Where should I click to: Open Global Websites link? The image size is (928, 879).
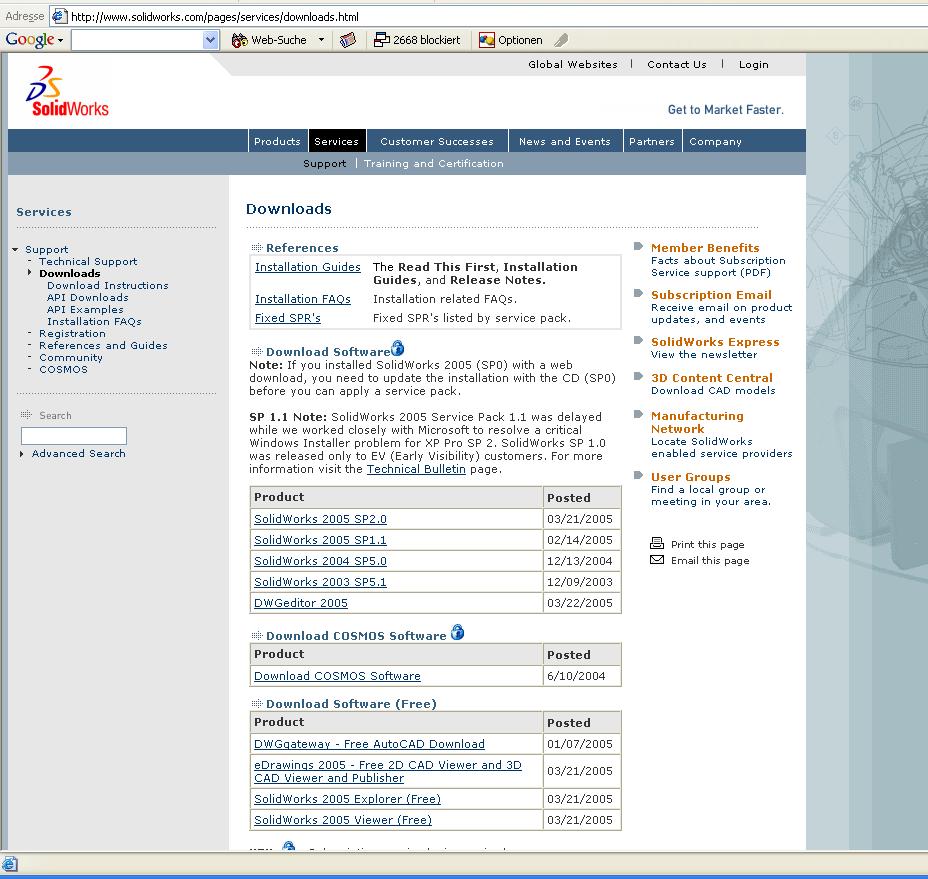573,65
